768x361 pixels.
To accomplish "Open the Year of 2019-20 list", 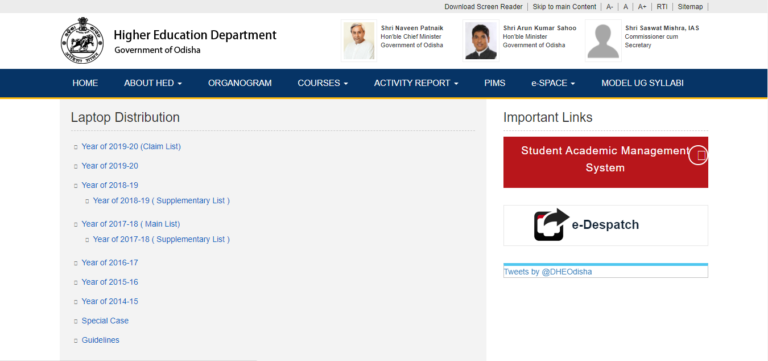I will click(110, 166).
